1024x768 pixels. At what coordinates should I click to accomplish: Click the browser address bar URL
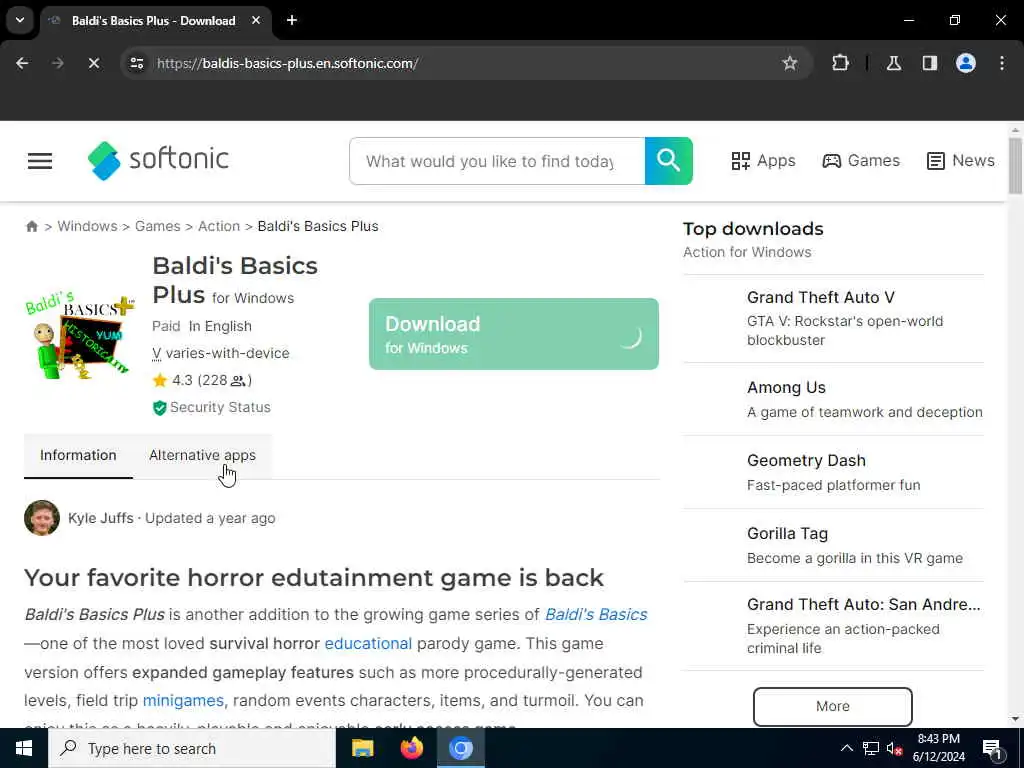(287, 63)
